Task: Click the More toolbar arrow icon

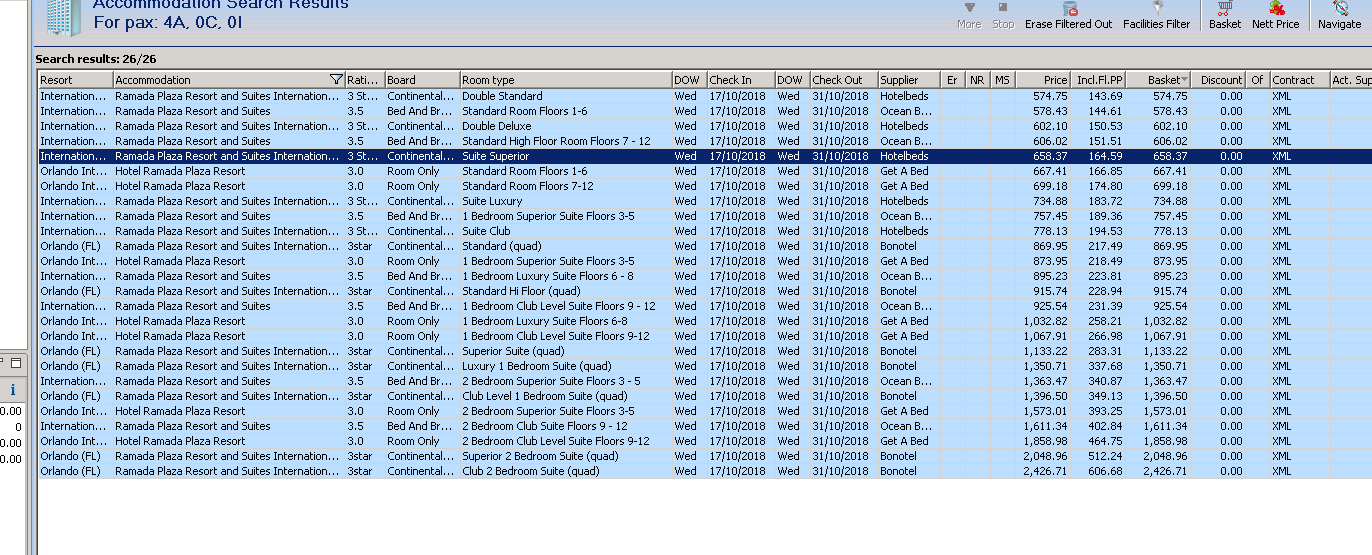Action: click(969, 7)
